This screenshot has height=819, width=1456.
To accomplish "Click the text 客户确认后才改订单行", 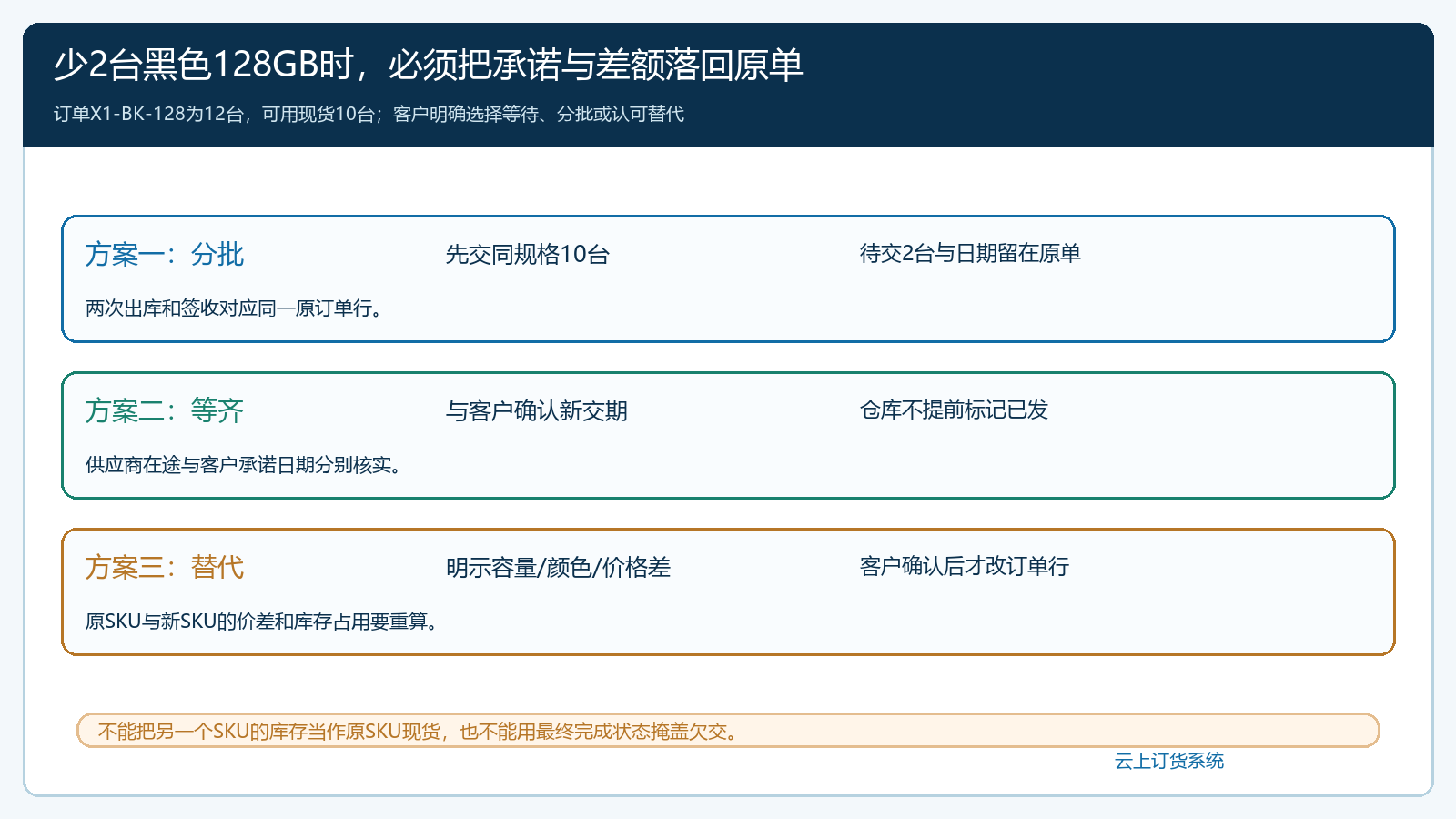I will click(965, 566).
